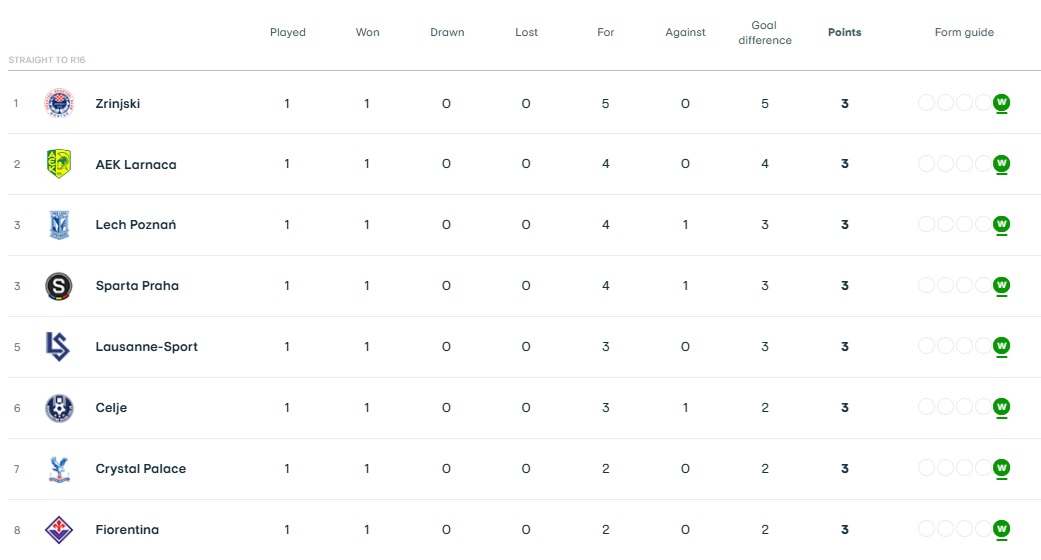
Task: Click the Zrinjski club crest
Action: tap(59, 103)
